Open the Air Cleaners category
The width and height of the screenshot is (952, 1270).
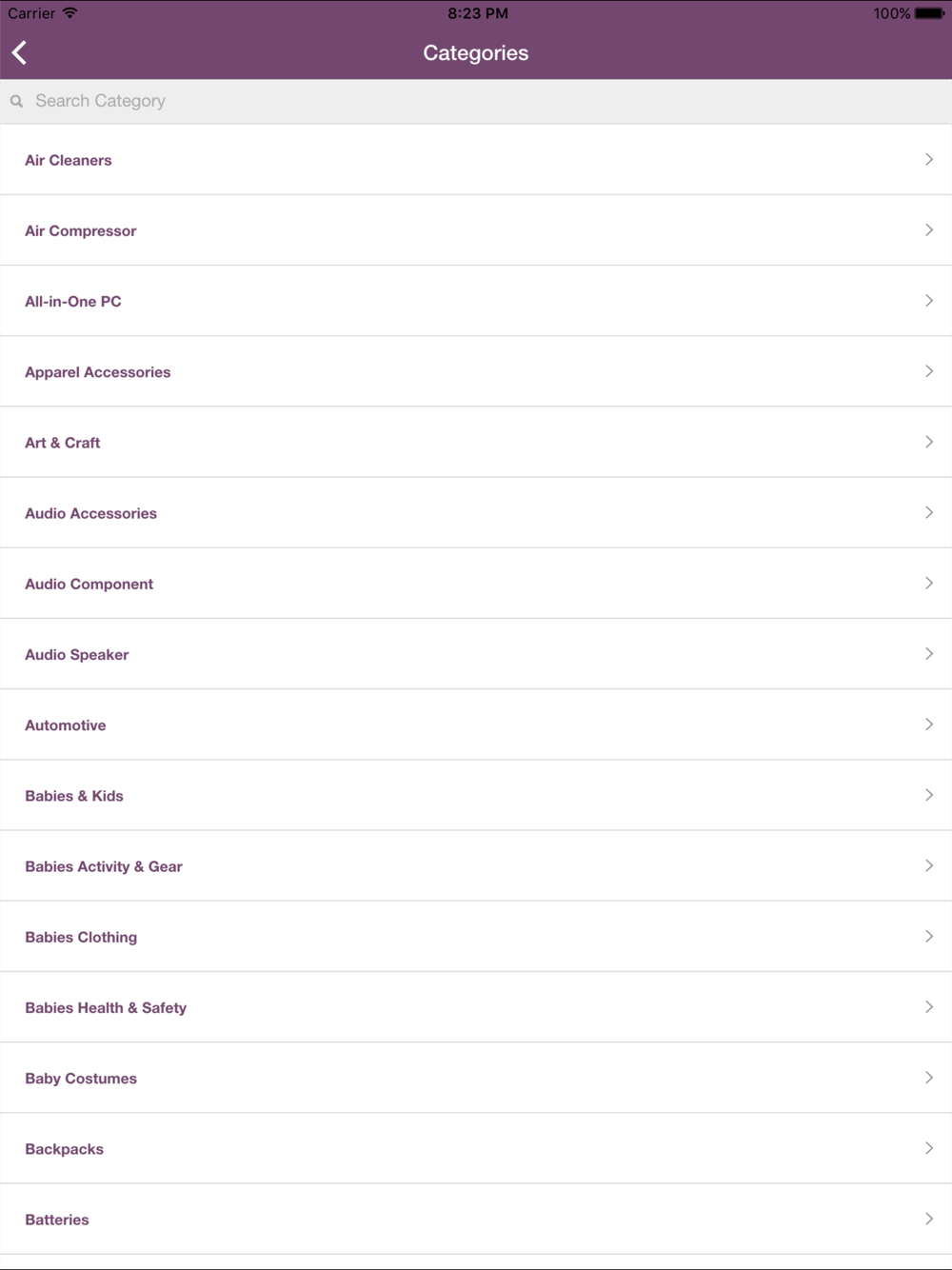[476, 160]
